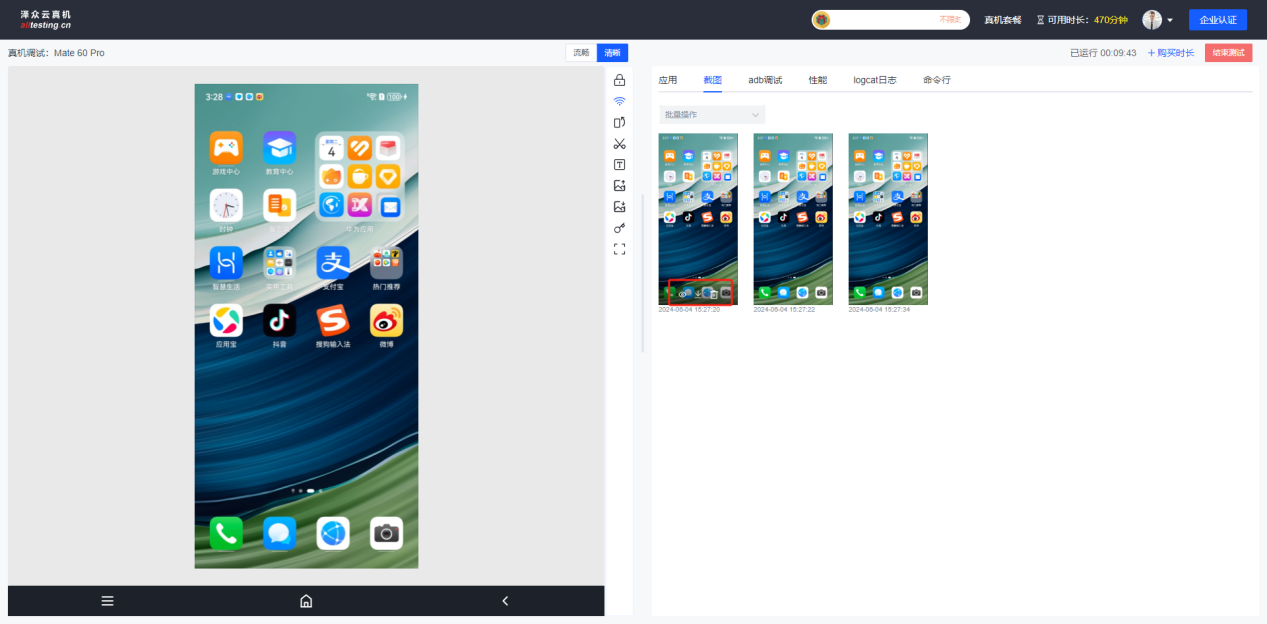Viewport: 1267px width, 624px height.
Task: Open the logcat日志 tab
Action: coord(874,80)
